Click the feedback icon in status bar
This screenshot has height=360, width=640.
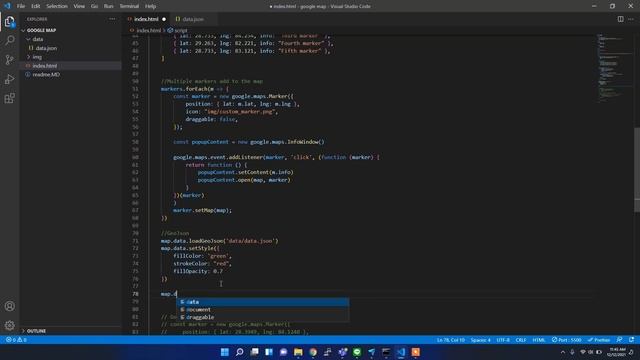click(x=619, y=340)
